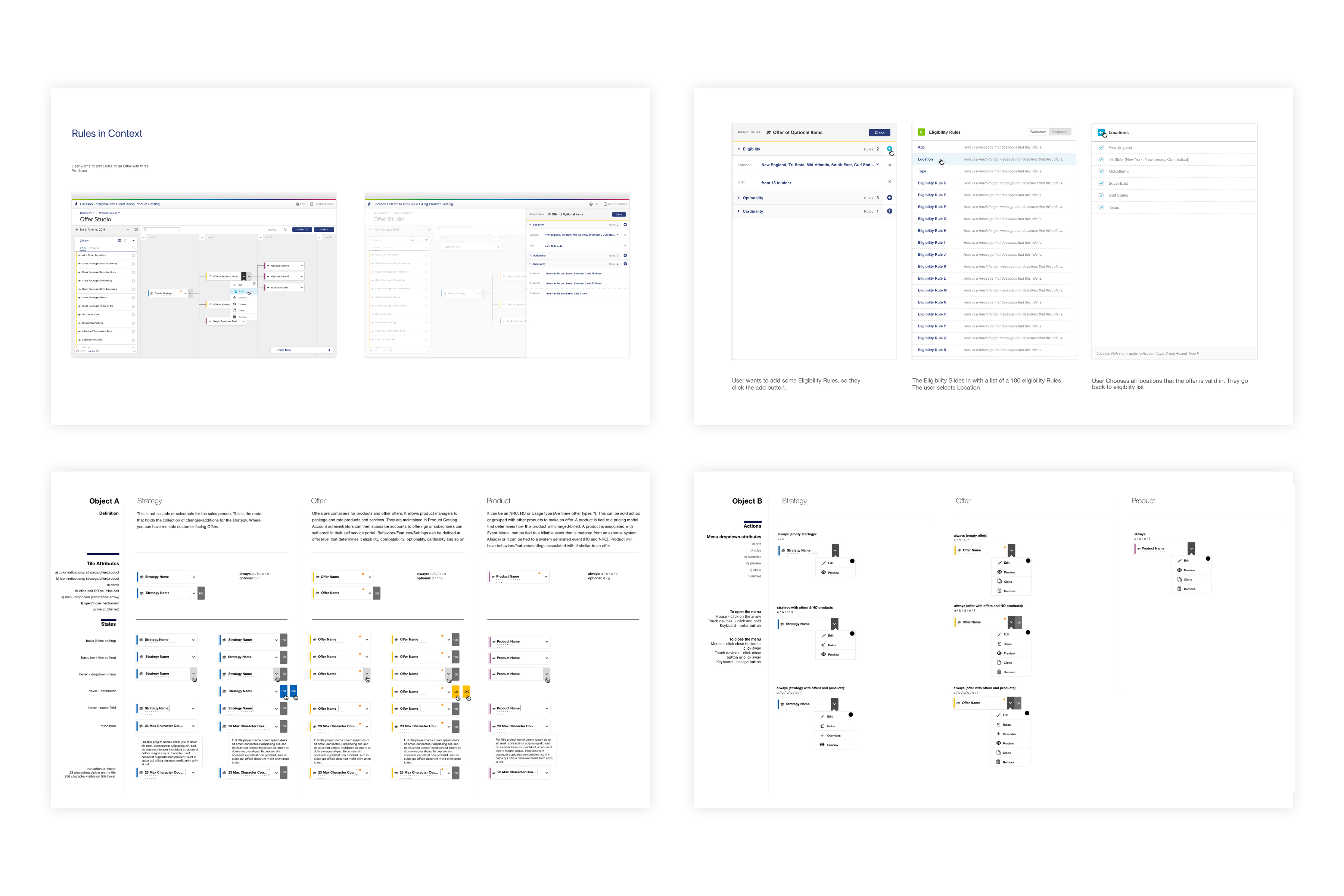This screenshot has width=1344, height=896.
Task: Open the Location values dropdown arrow
Action: pos(878,165)
